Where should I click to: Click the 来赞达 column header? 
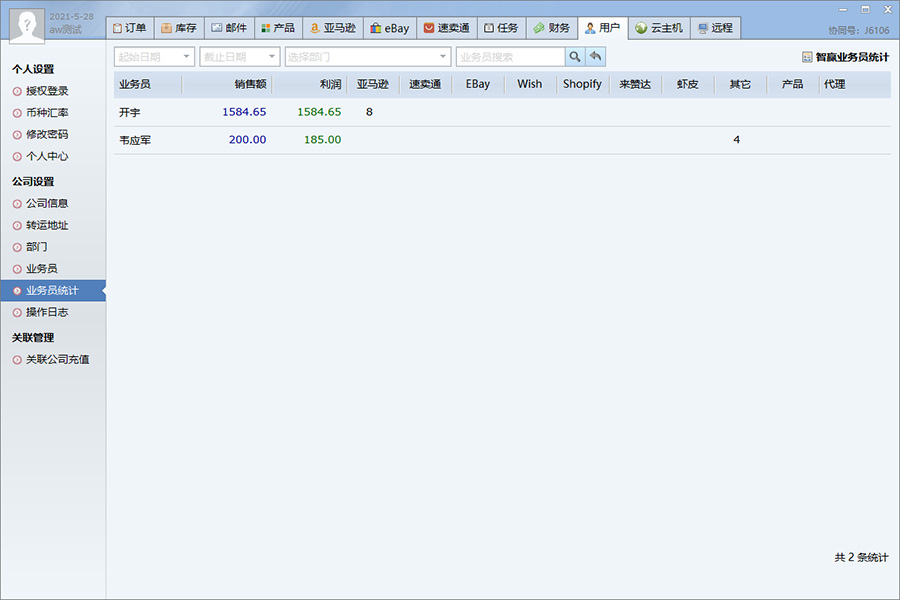tap(635, 84)
